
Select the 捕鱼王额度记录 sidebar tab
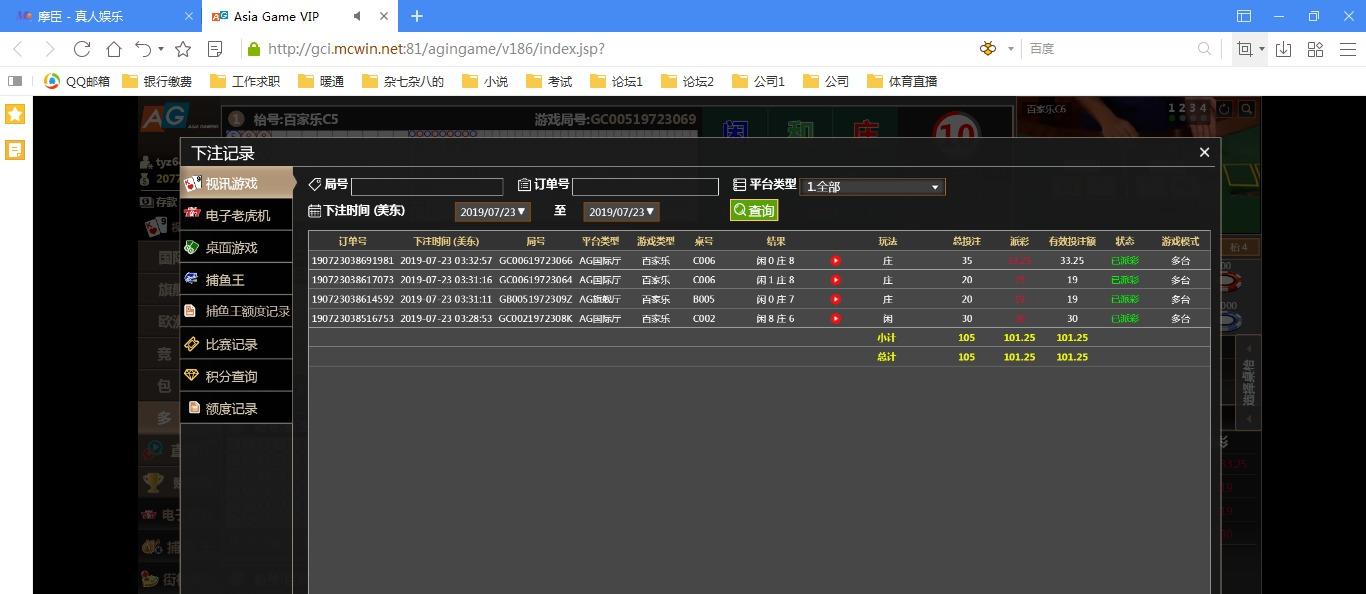(237, 311)
